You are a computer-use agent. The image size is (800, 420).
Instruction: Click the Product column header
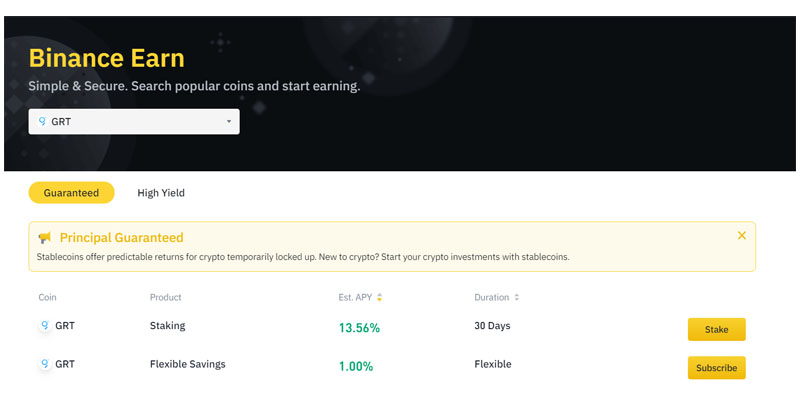point(165,297)
